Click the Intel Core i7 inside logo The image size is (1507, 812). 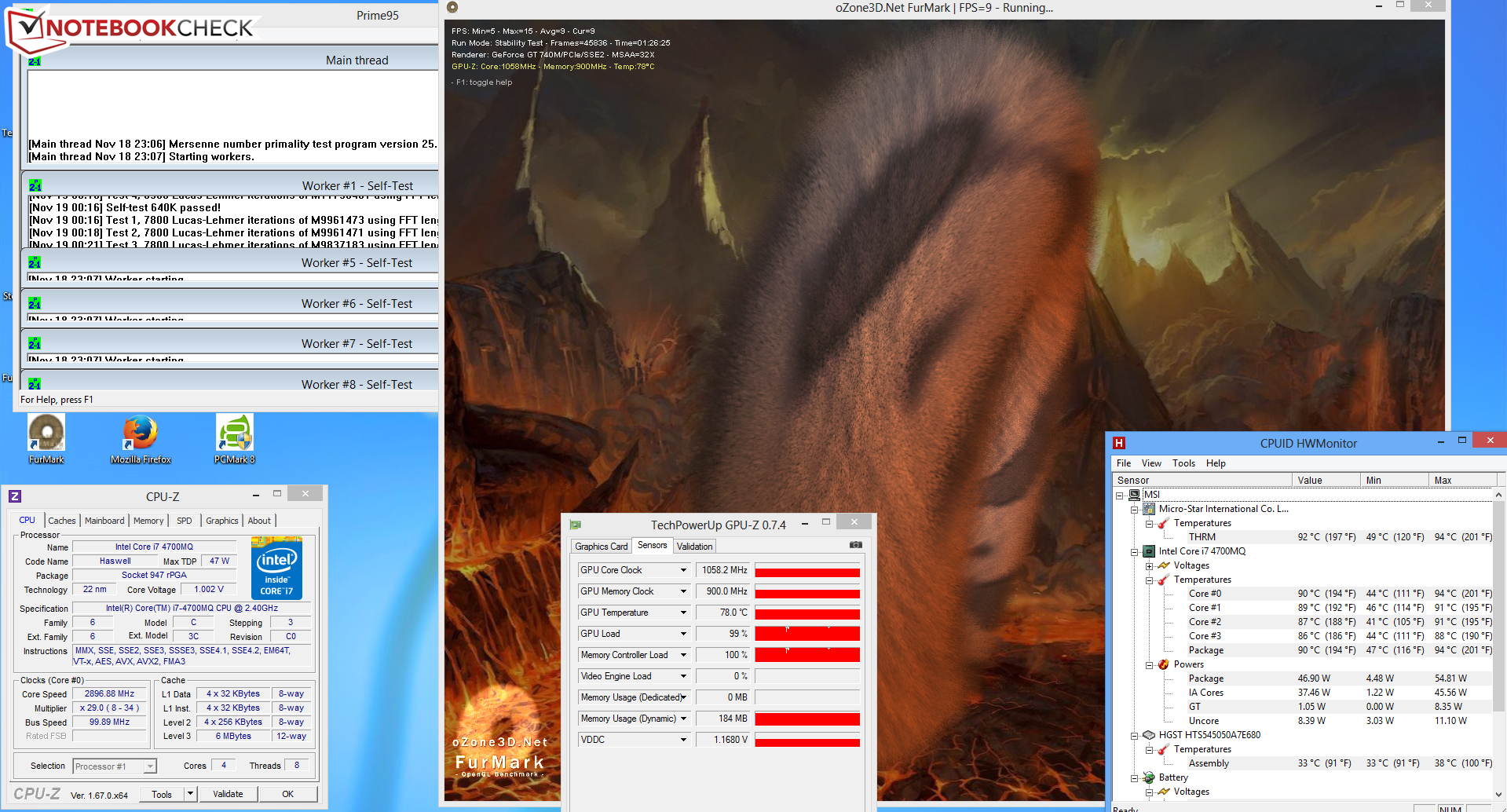[276, 568]
